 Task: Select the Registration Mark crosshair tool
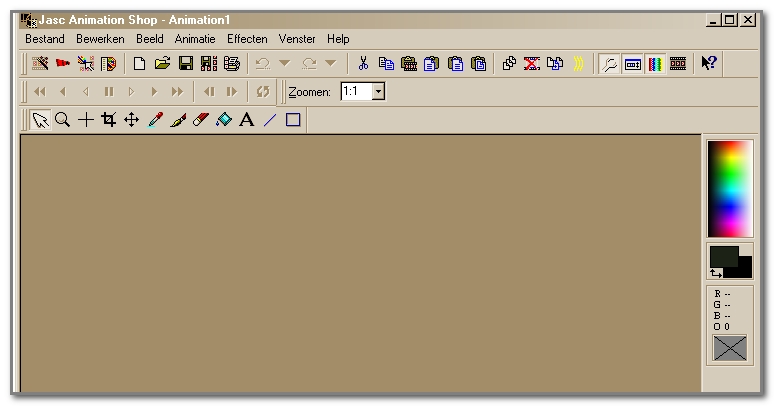(86, 120)
